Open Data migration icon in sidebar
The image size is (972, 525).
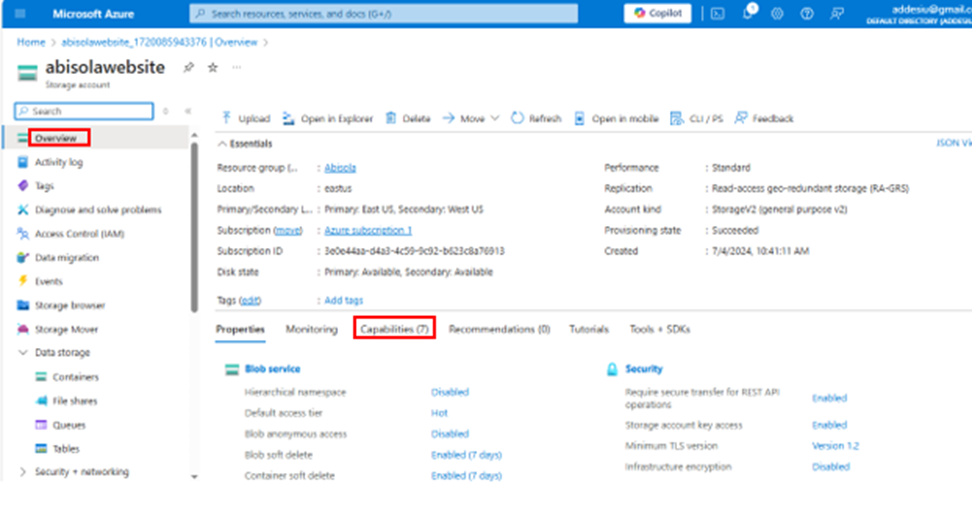pos(23,257)
